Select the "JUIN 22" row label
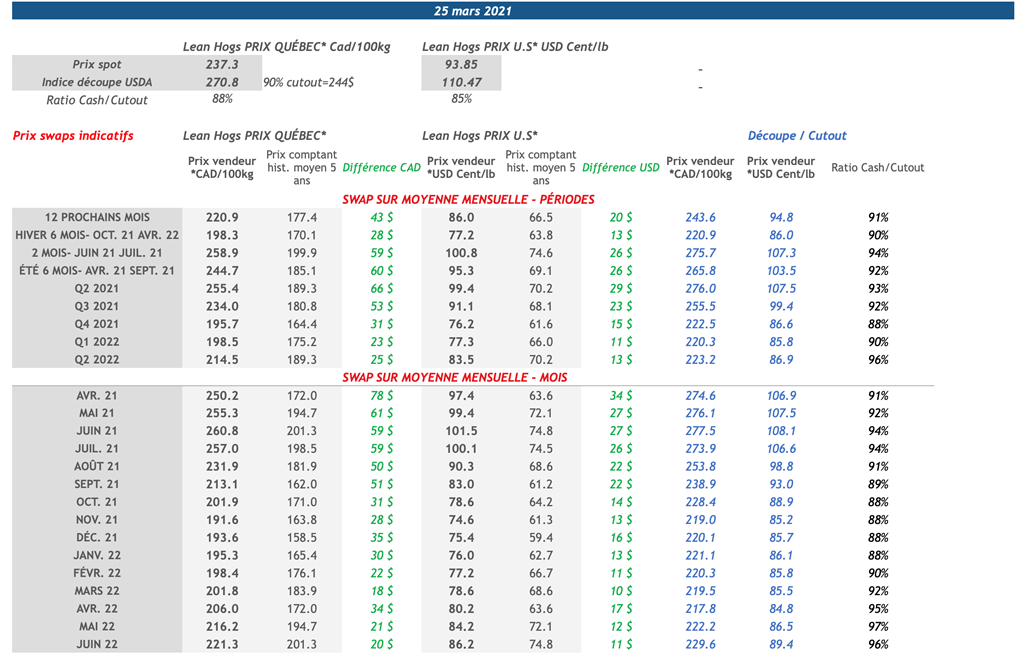 click(97, 645)
